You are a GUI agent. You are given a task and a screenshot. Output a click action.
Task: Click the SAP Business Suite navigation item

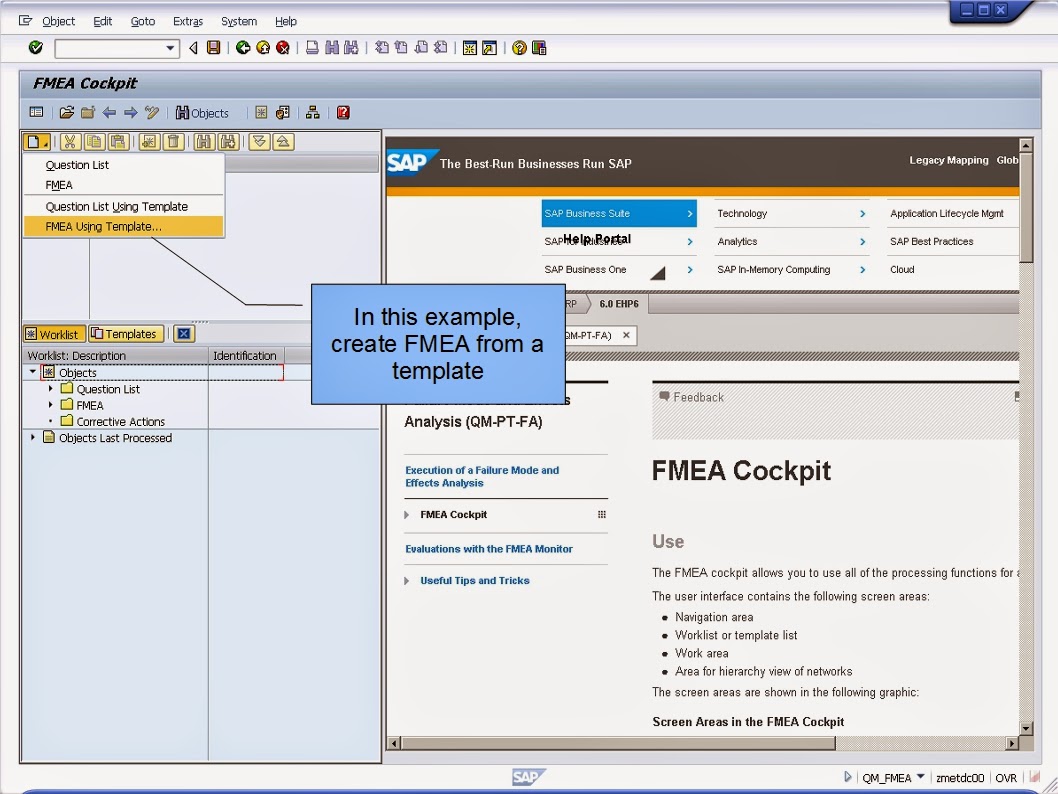pos(619,213)
